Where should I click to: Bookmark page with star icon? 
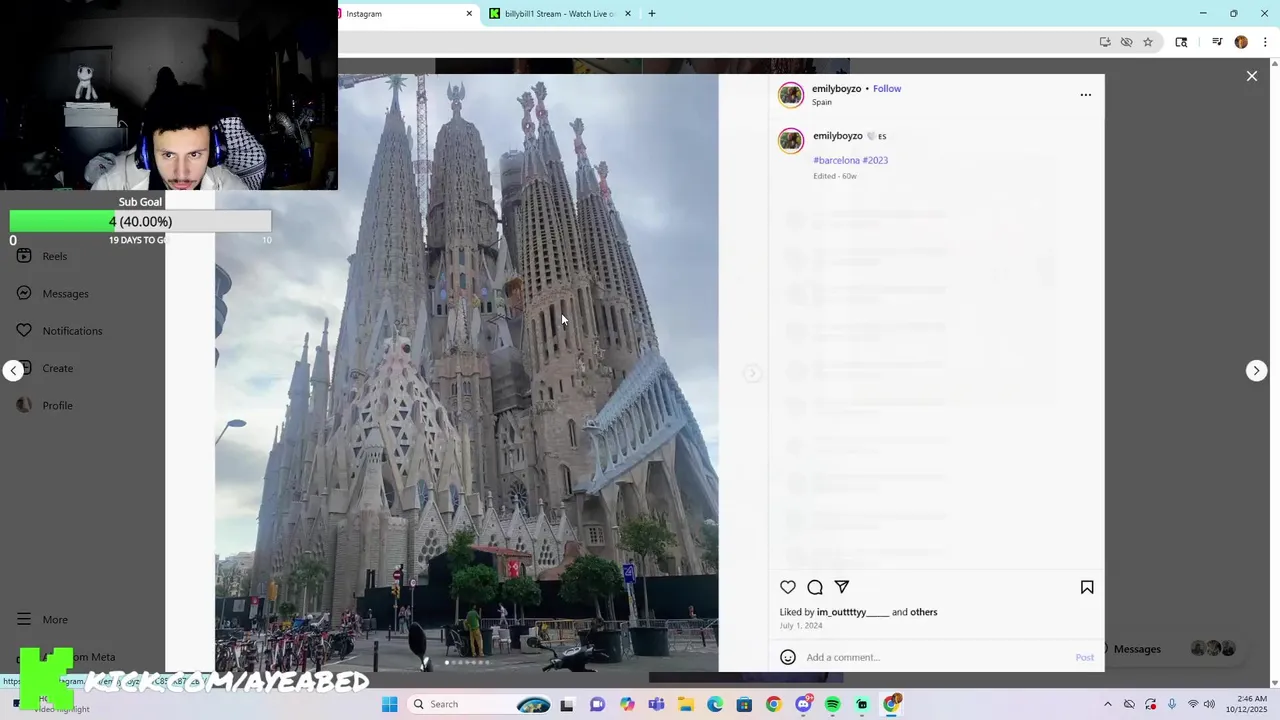[1148, 42]
